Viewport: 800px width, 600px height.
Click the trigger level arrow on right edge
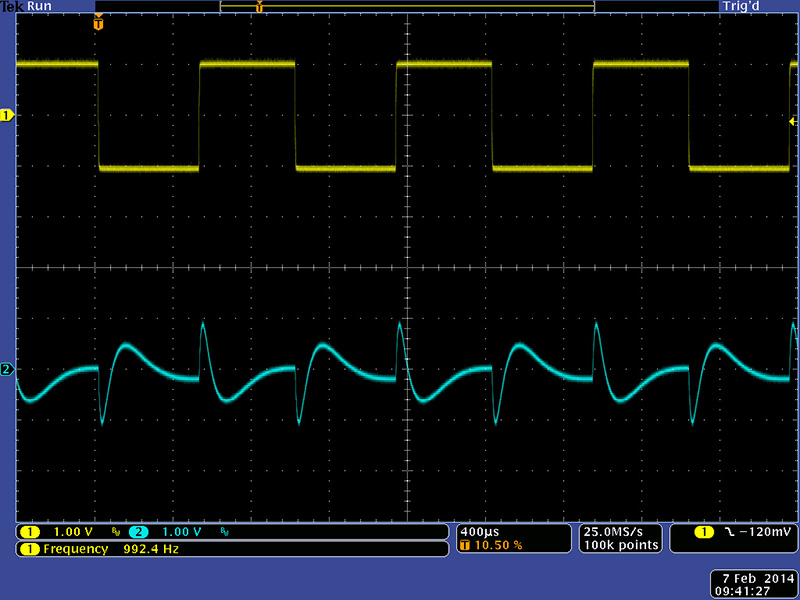793,120
